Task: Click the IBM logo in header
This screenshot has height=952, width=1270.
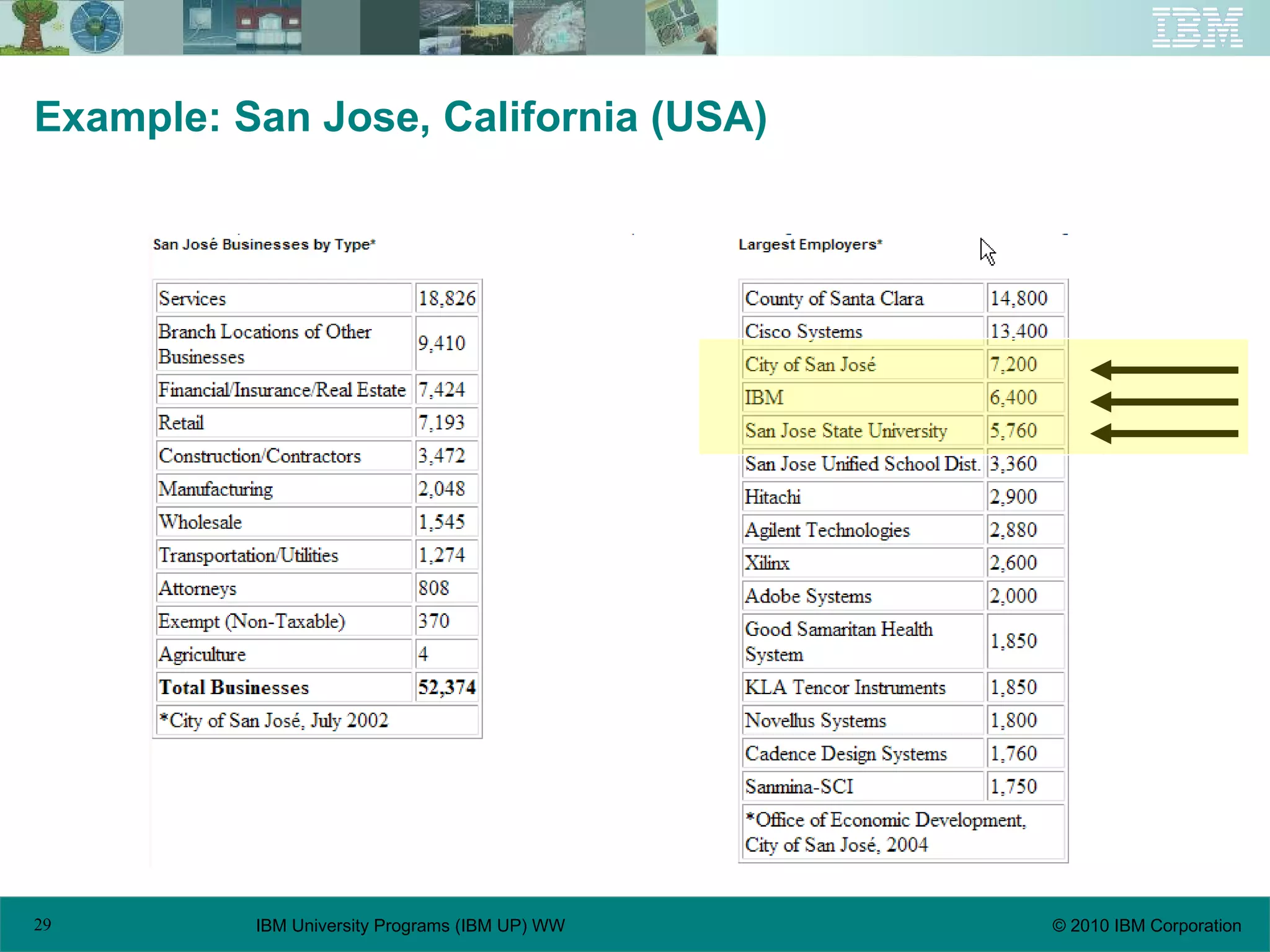Action: [x=1197, y=27]
